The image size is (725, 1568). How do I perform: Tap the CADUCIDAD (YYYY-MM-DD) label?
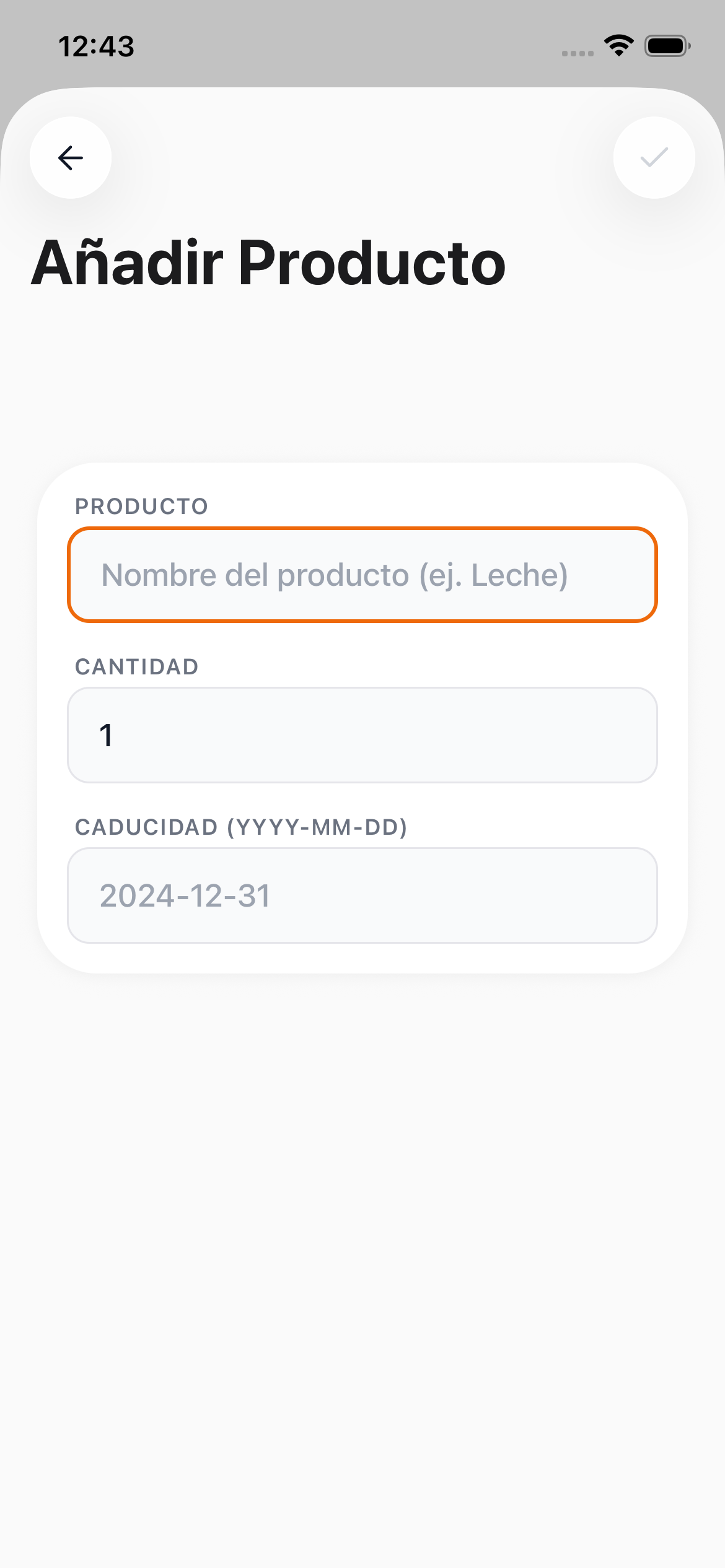click(x=241, y=827)
